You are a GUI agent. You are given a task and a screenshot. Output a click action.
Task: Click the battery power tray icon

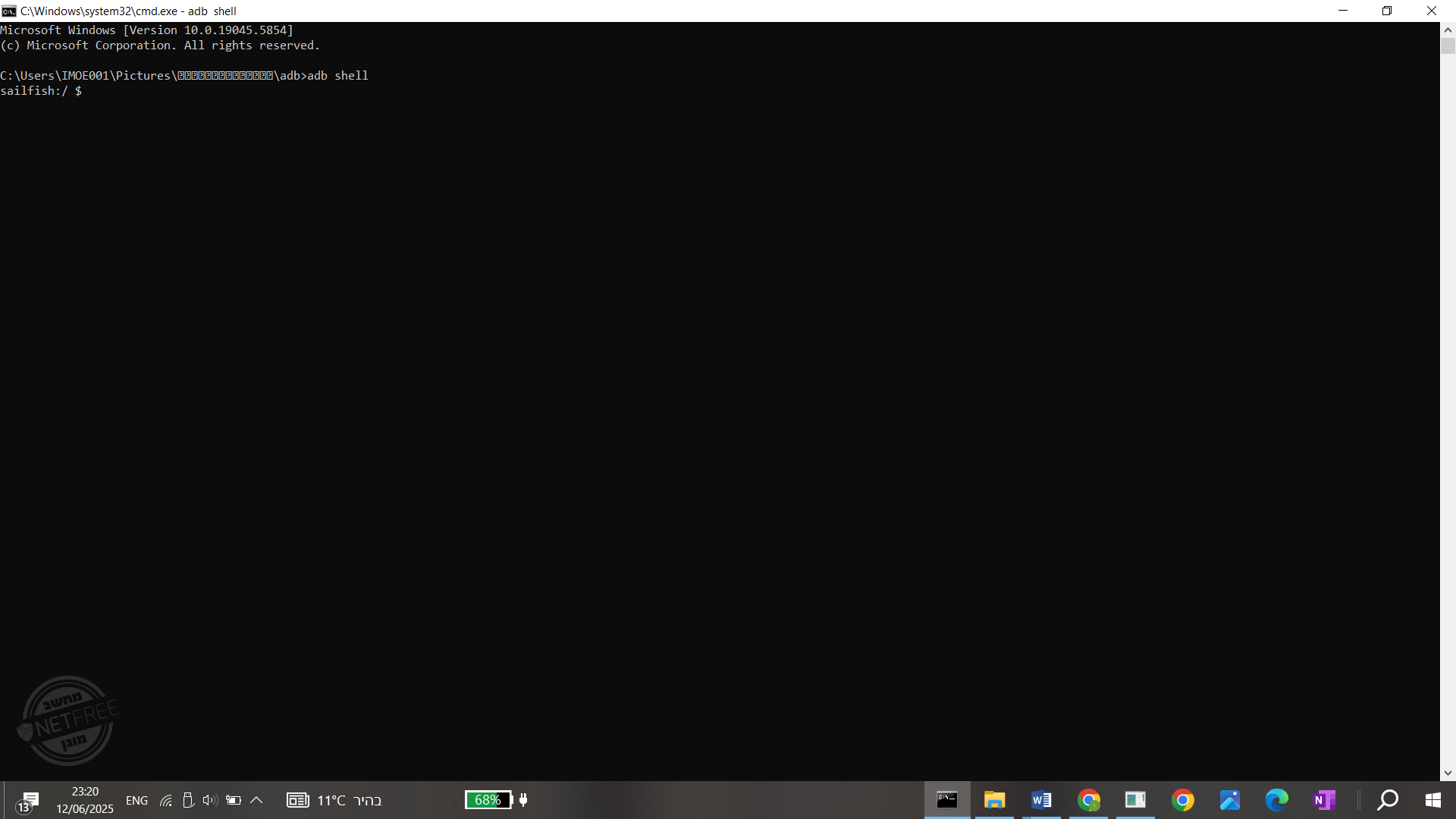234,800
